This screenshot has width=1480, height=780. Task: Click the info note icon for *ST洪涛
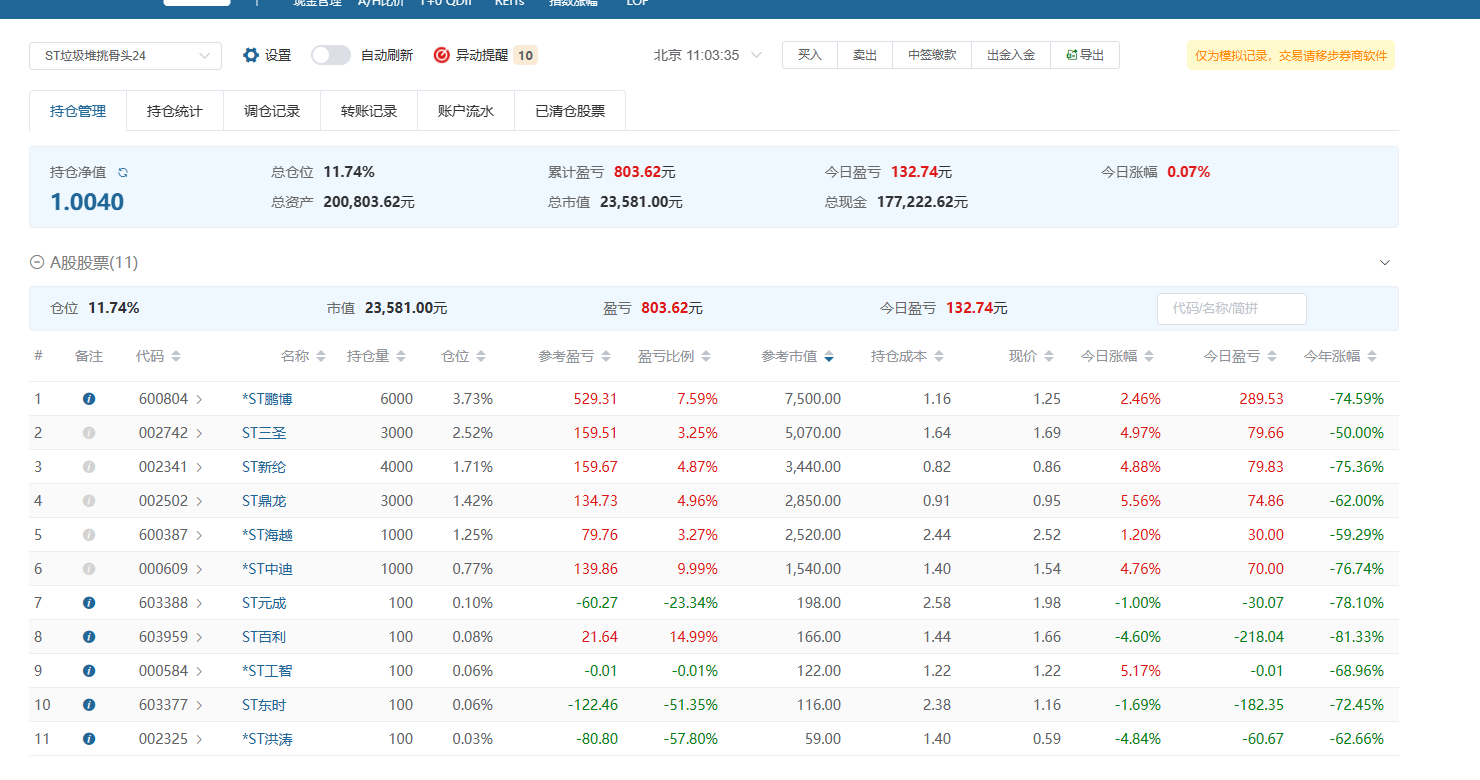(89, 739)
